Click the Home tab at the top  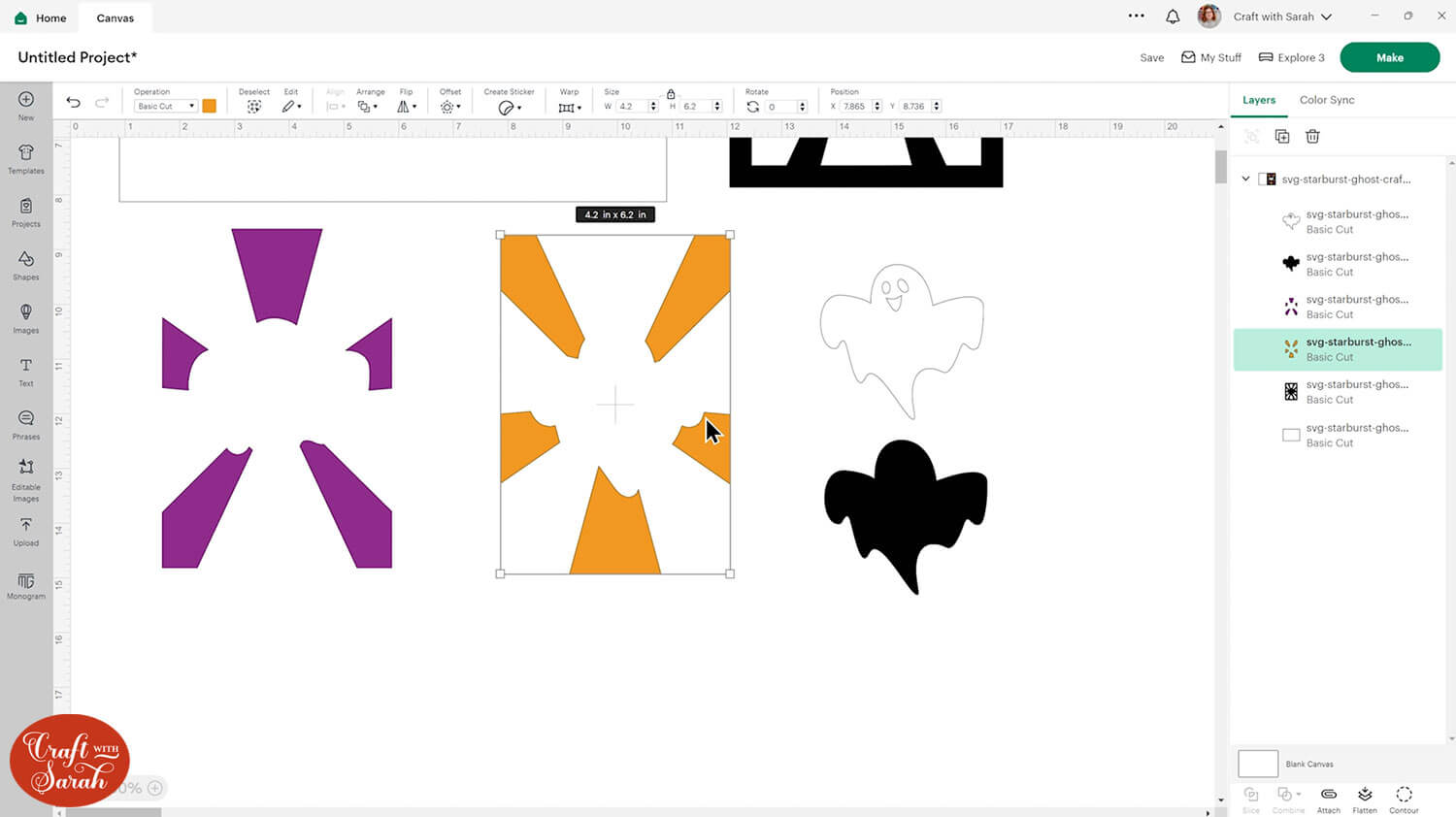(40, 16)
